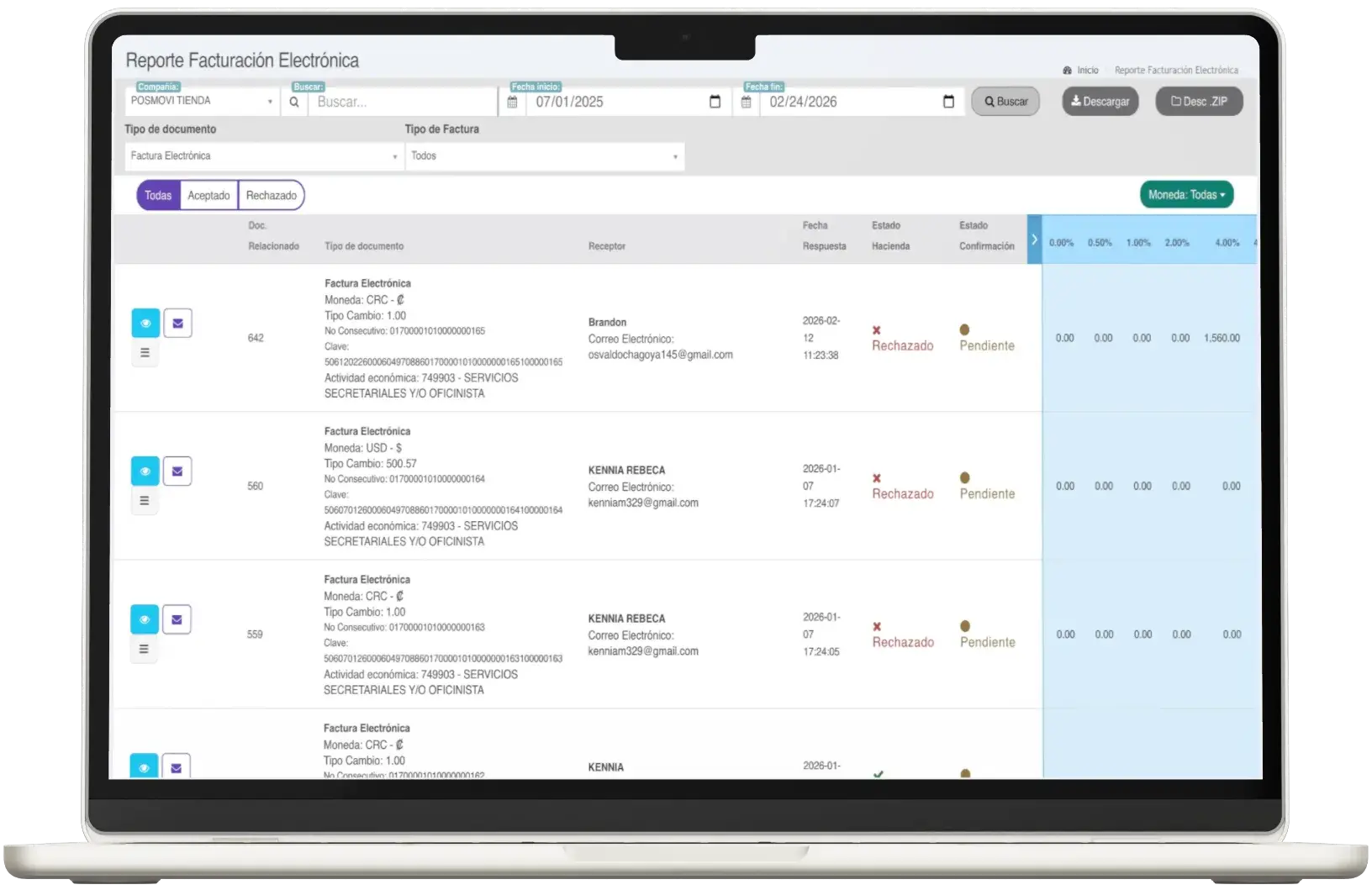
Task: Open the menu icon for document 642
Action: pos(145,353)
